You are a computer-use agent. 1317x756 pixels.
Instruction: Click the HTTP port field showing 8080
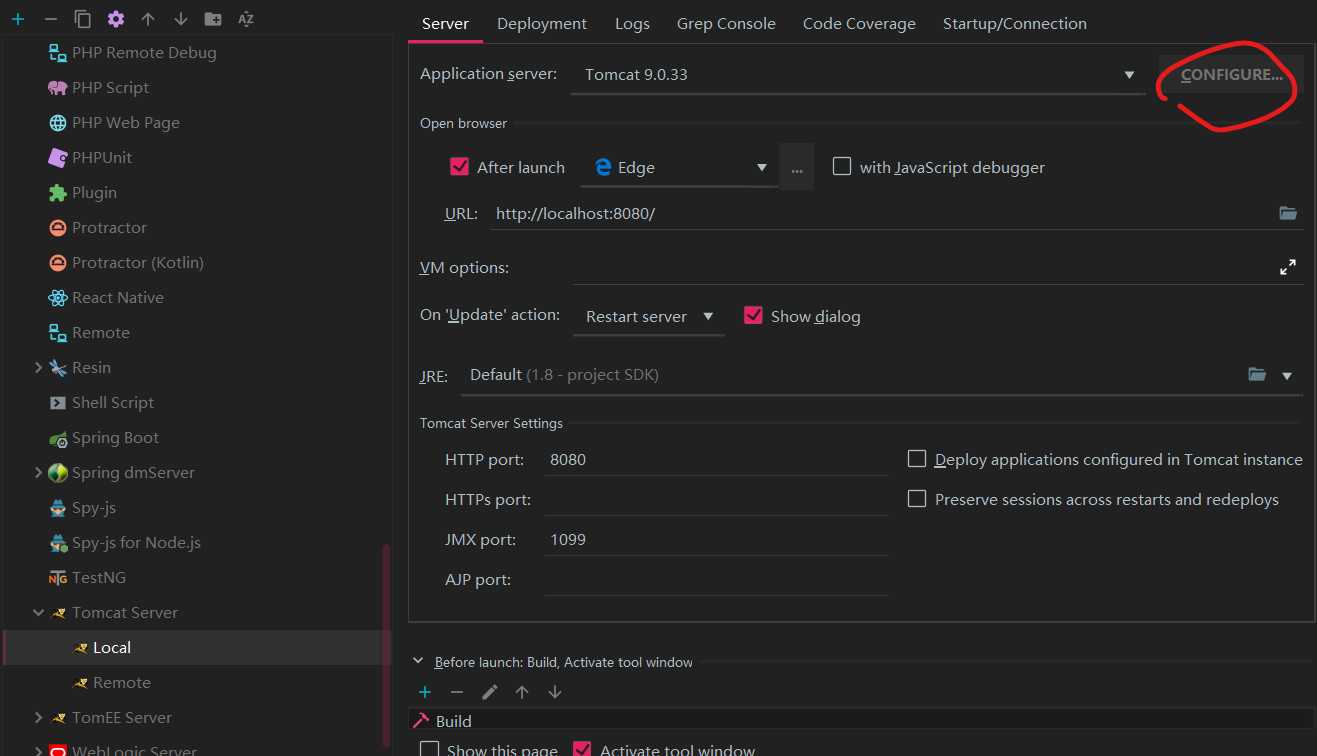[716, 460]
